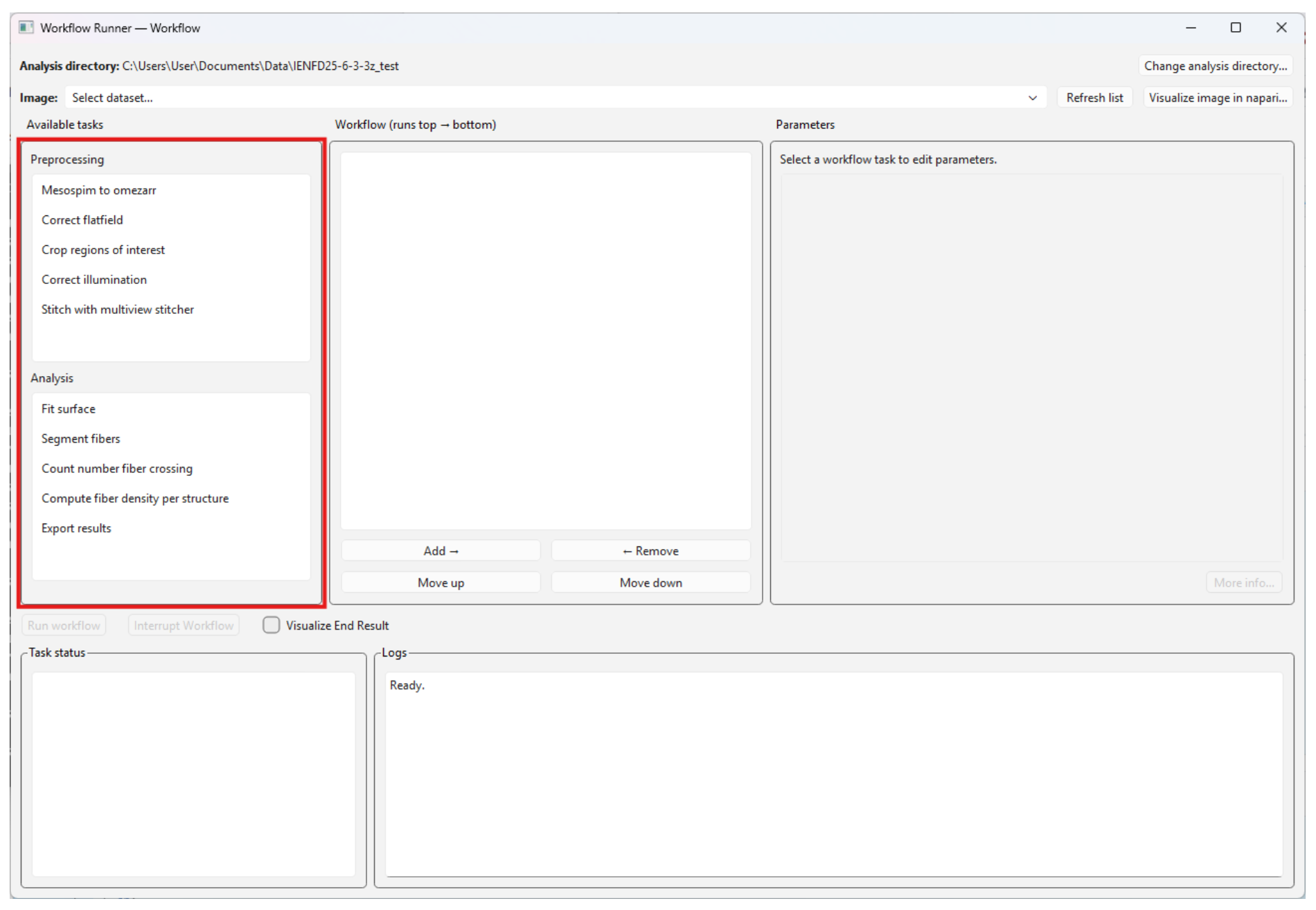1316x910 pixels.
Task: Select Count number fiber crossing task
Action: coord(117,468)
